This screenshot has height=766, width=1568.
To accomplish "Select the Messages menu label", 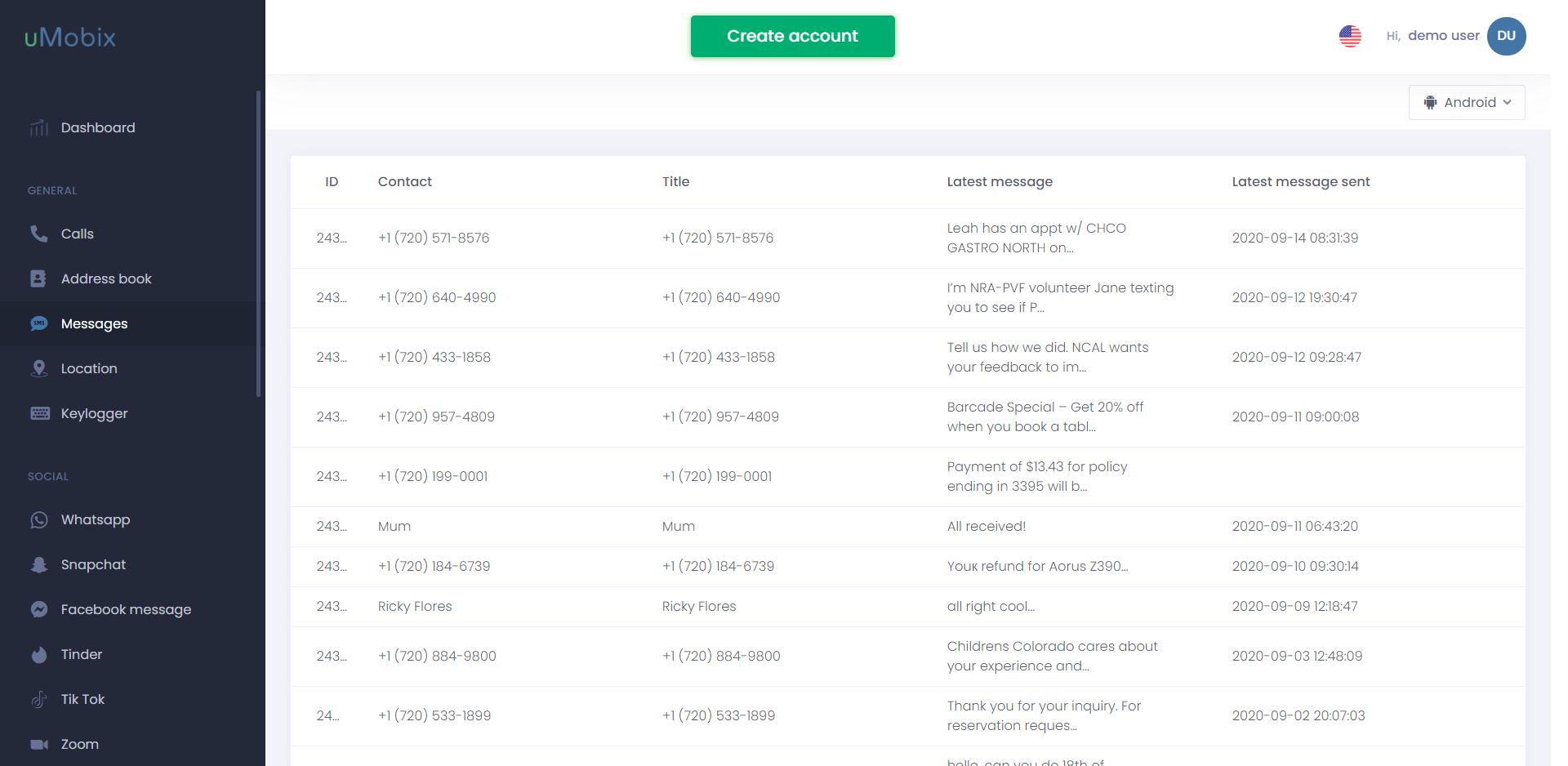I will point(95,324).
